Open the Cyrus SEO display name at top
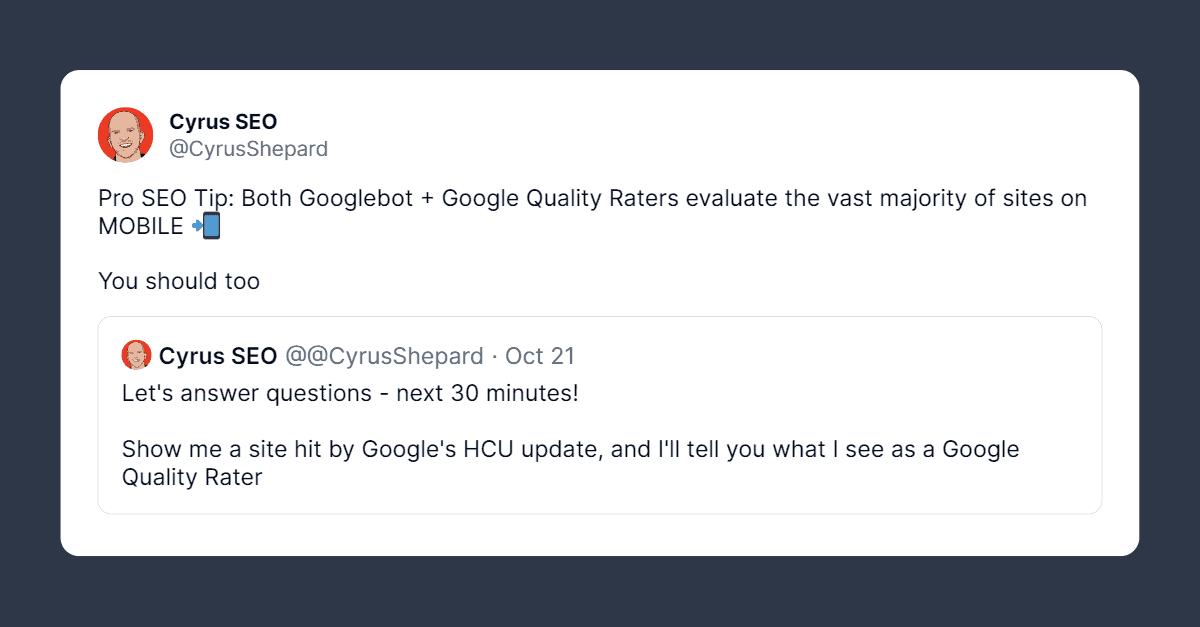 coord(223,122)
